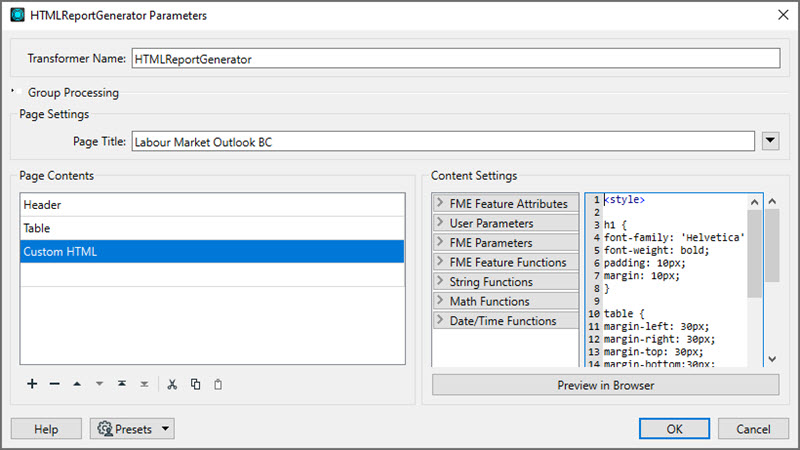
Task: Cut the selected content item
Action: pos(172,384)
